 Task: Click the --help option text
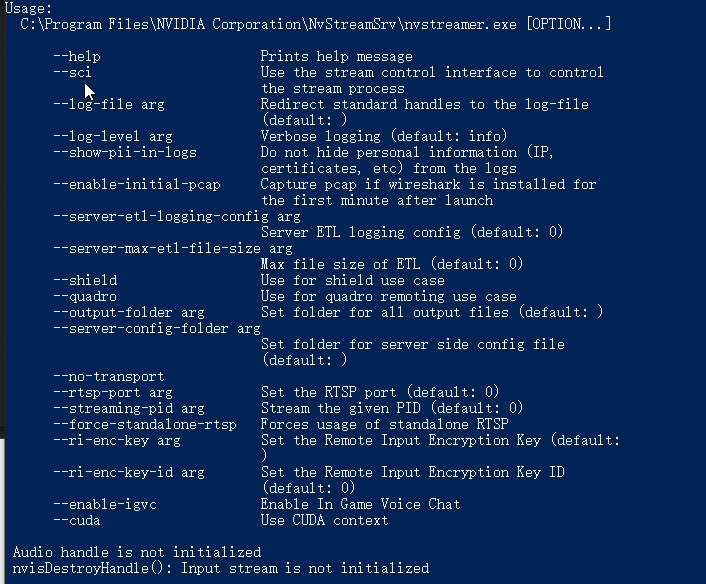coord(77,56)
